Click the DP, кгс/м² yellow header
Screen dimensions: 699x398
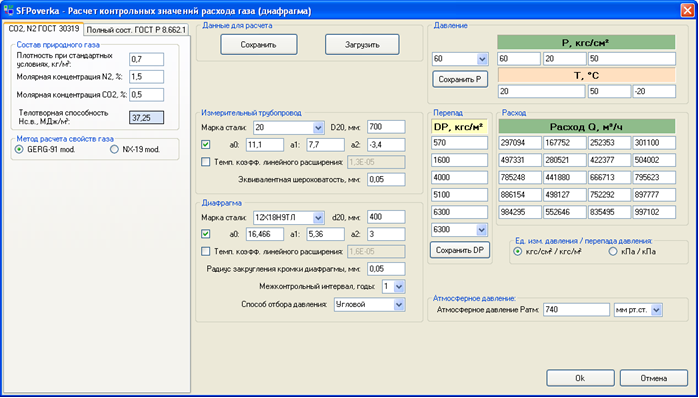point(460,127)
